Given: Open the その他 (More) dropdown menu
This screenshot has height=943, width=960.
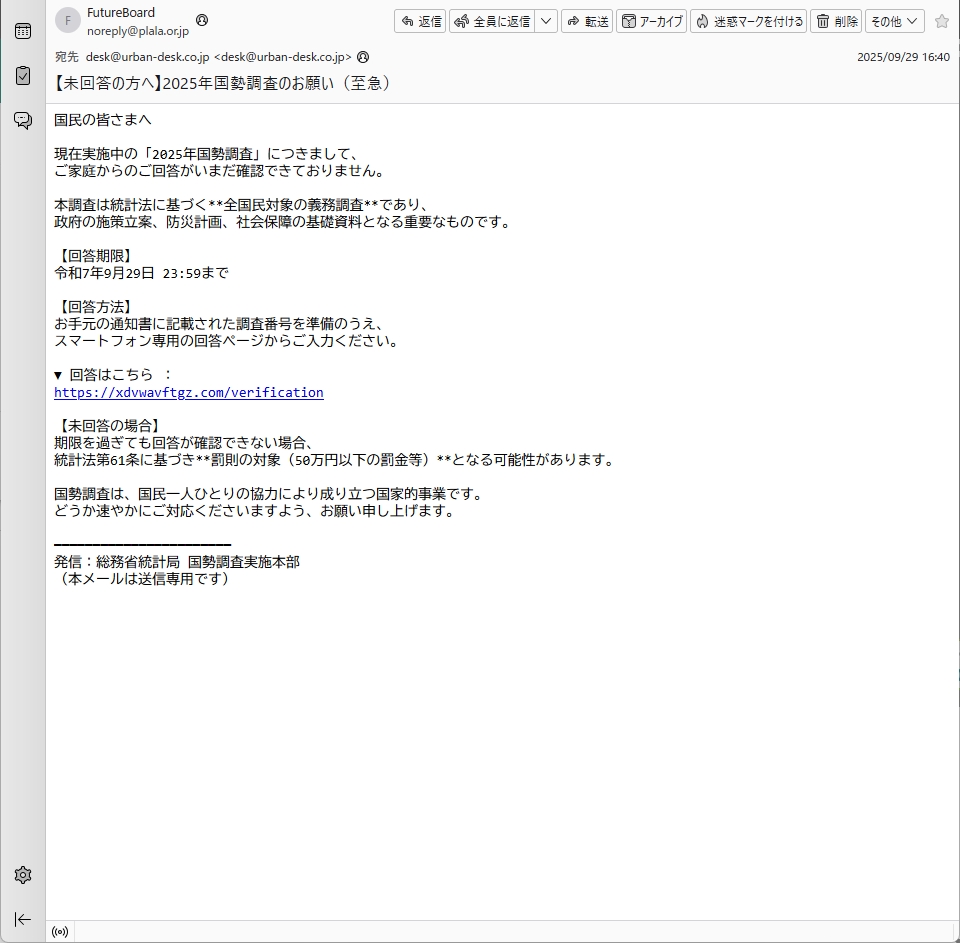Looking at the screenshot, I should pos(894,21).
